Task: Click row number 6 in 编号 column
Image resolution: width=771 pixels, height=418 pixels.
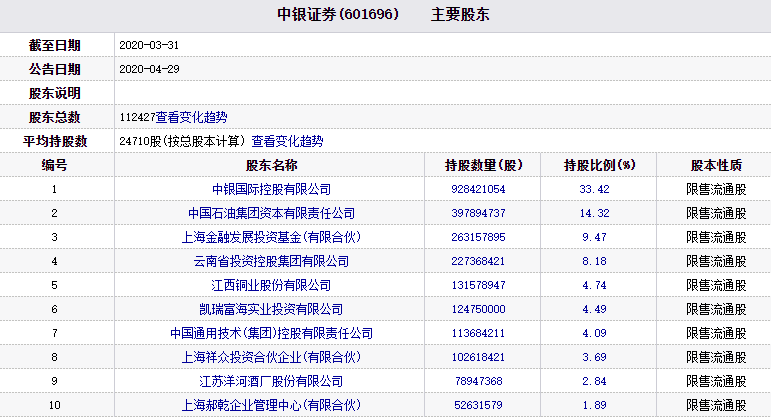Action: point(54,309)
